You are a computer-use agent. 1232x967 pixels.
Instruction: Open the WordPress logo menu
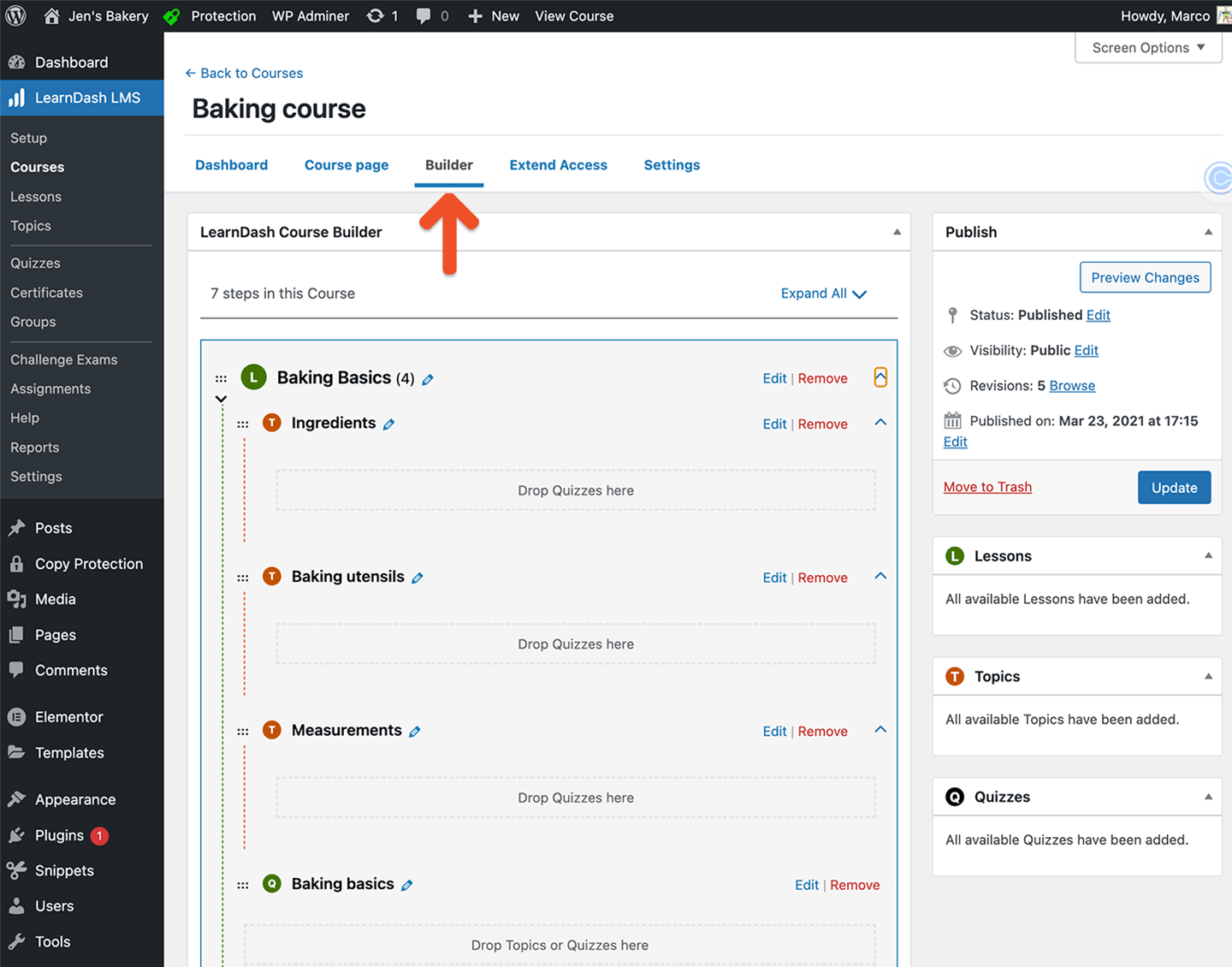(15, 15)
